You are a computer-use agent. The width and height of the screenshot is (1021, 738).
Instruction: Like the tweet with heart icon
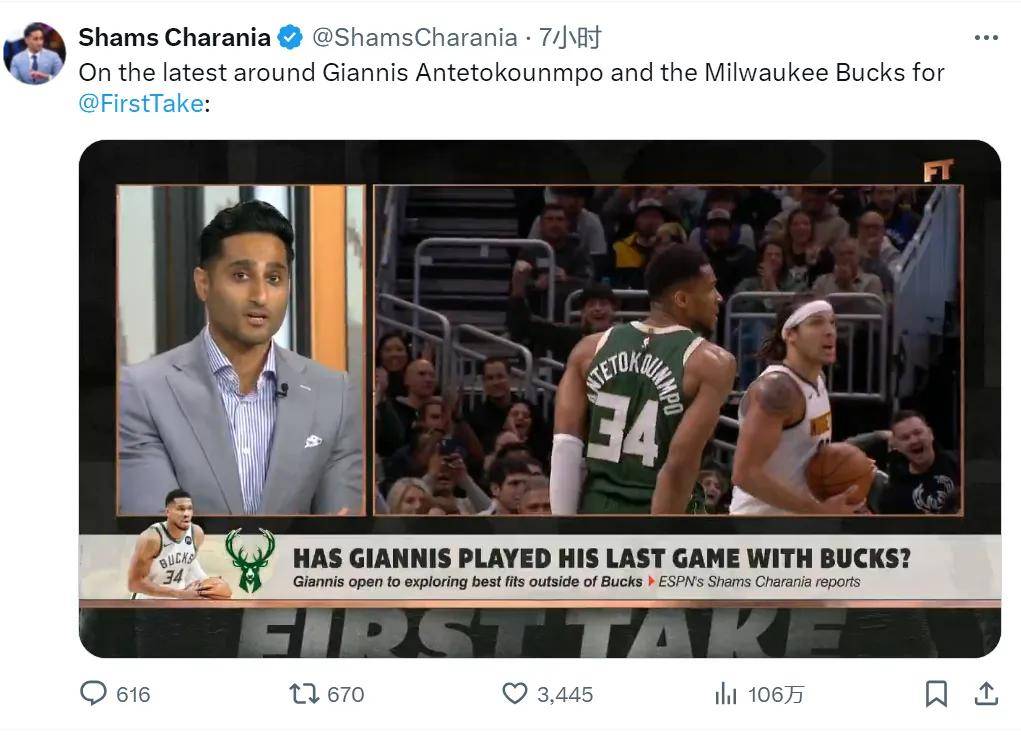click(x=514, y=693)
